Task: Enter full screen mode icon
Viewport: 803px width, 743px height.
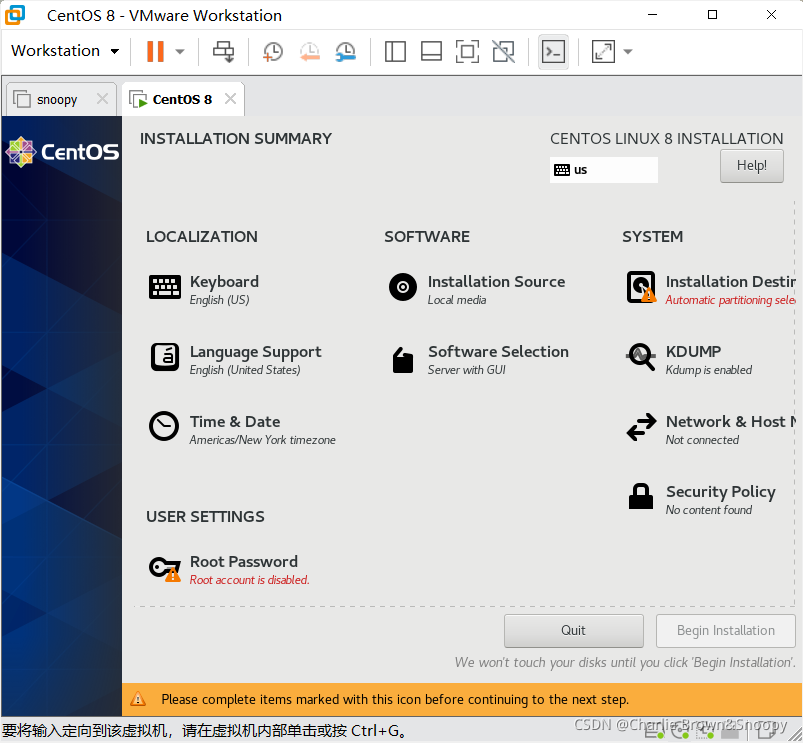Action: click(467, 51)
